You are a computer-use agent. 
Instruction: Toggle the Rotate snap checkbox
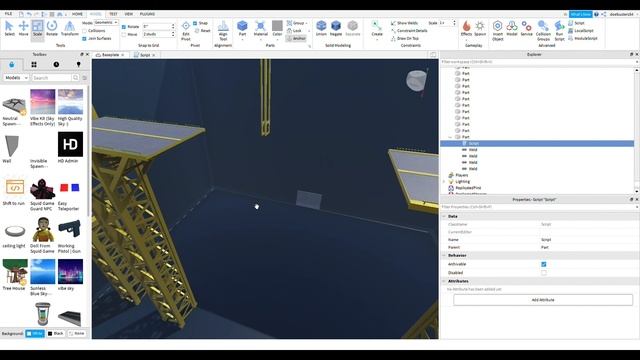coord(124,27)
